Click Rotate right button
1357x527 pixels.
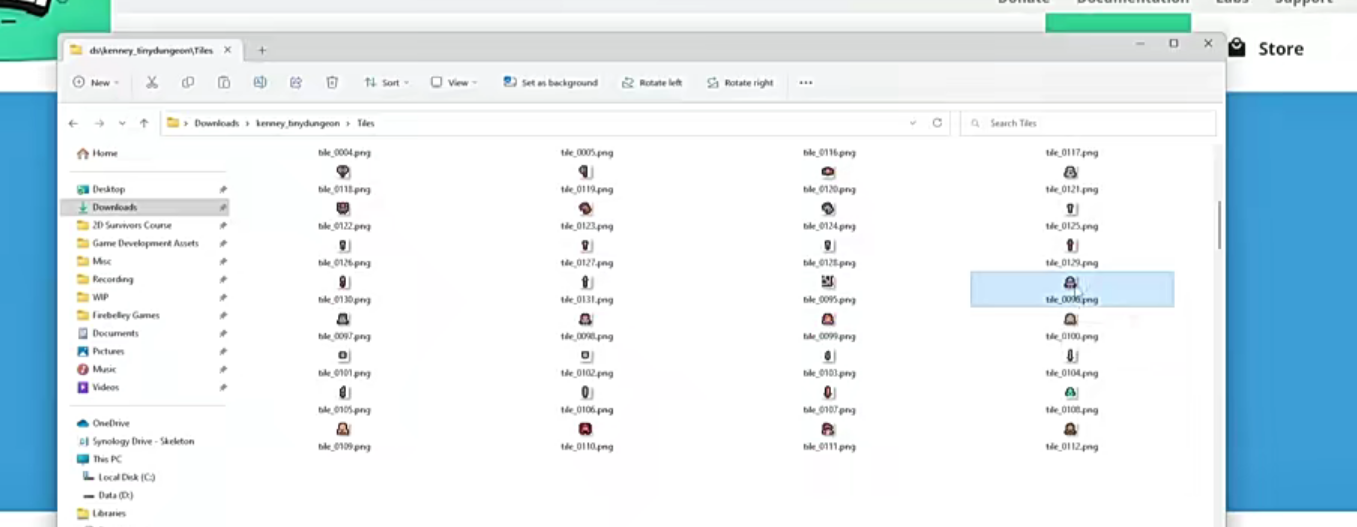[740, 83]
